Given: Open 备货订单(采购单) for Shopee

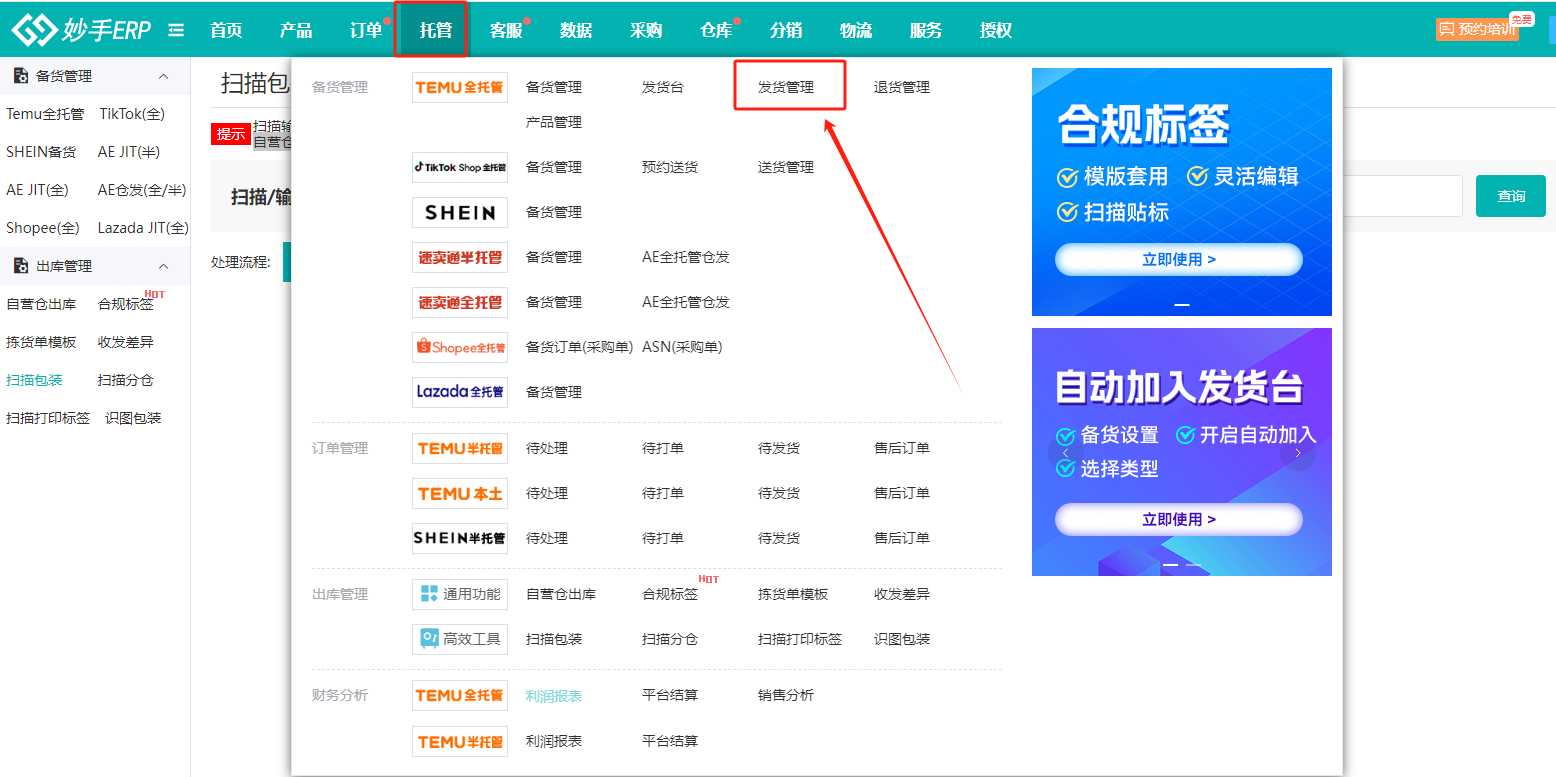Looking at the screenshot, I should pyautogui.click(x=580, y=347).
